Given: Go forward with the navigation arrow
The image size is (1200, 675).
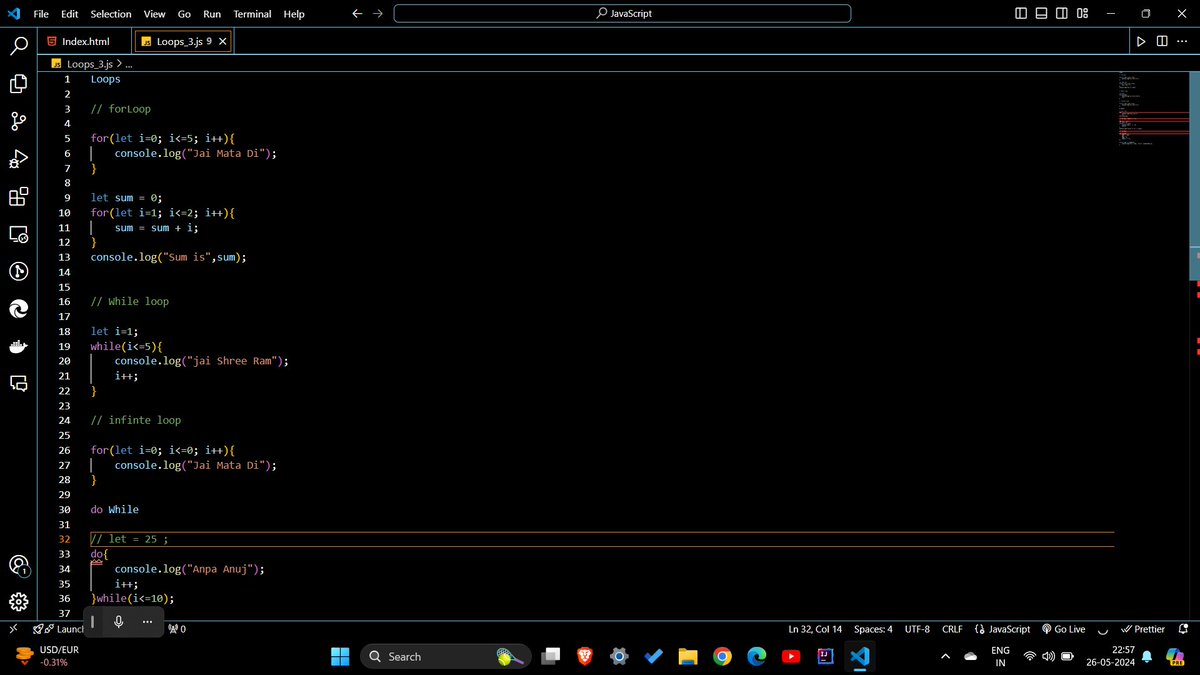Looking at the screenshot, I should (x=377, y=14).
